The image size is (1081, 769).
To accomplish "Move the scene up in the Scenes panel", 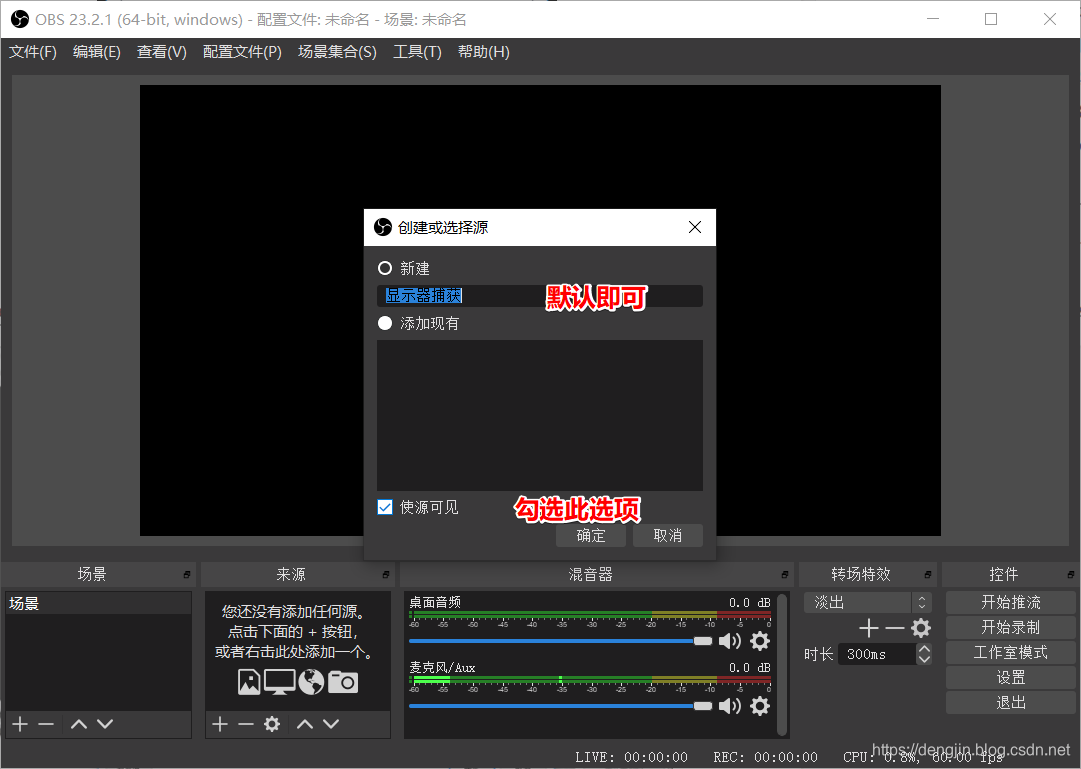I will click(79, 723).
